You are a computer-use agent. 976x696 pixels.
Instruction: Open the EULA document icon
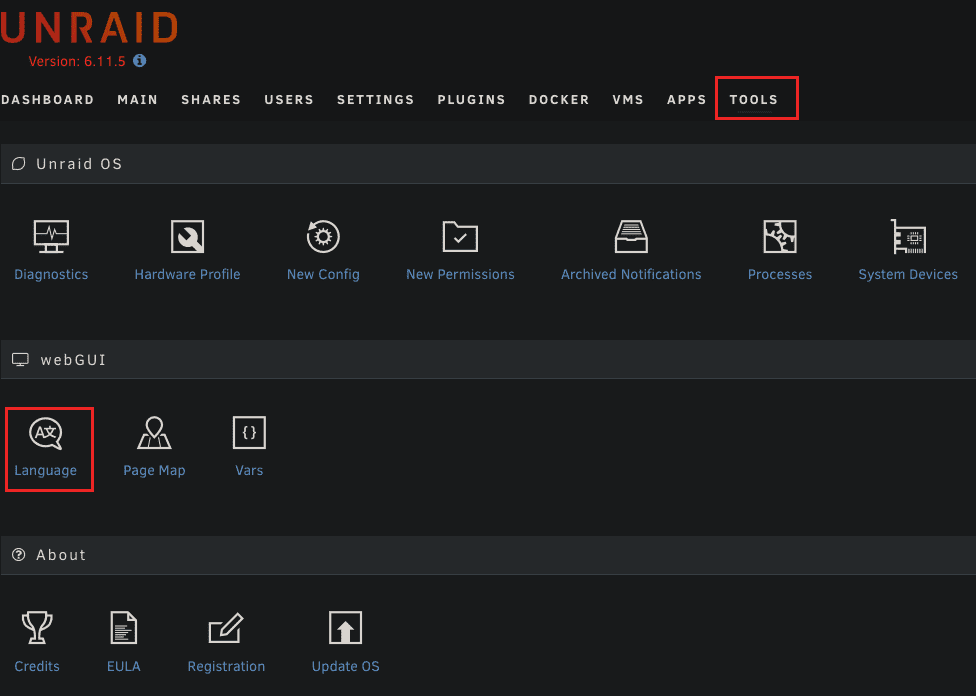pyautogui.click(x=123, y=629)
